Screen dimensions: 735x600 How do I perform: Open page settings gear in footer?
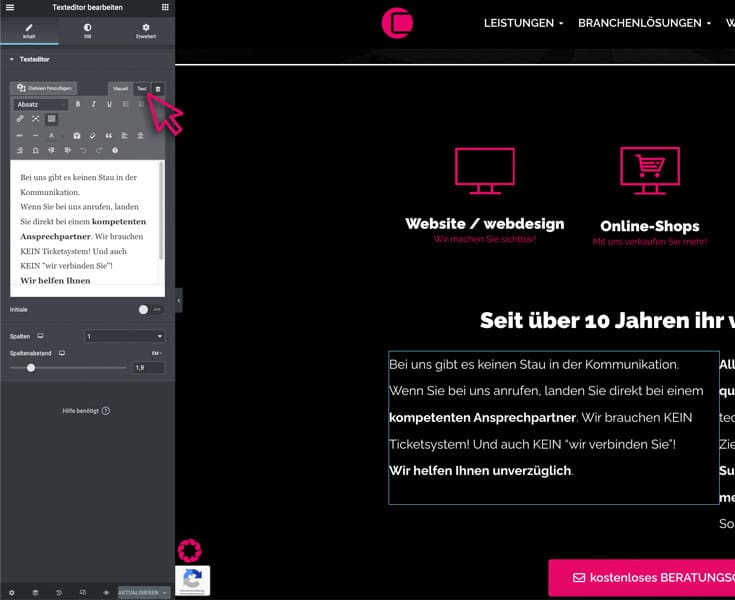point(12,592)
